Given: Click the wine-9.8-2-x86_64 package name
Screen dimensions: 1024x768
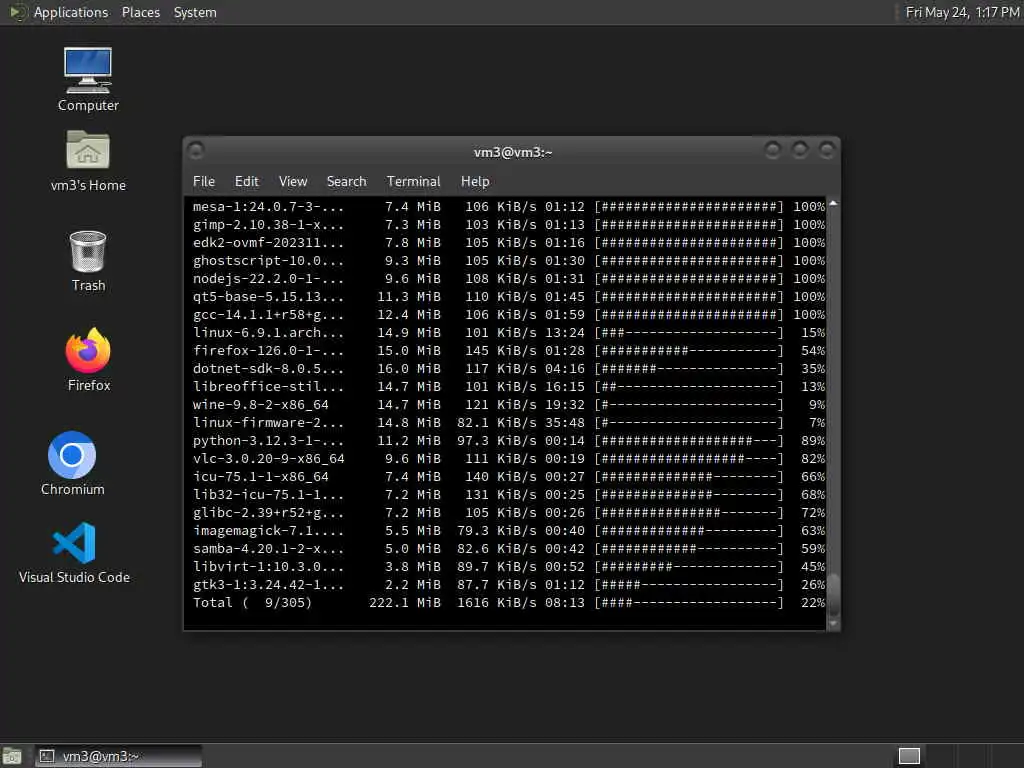Looking at the screenshot, I should point(260,404).
